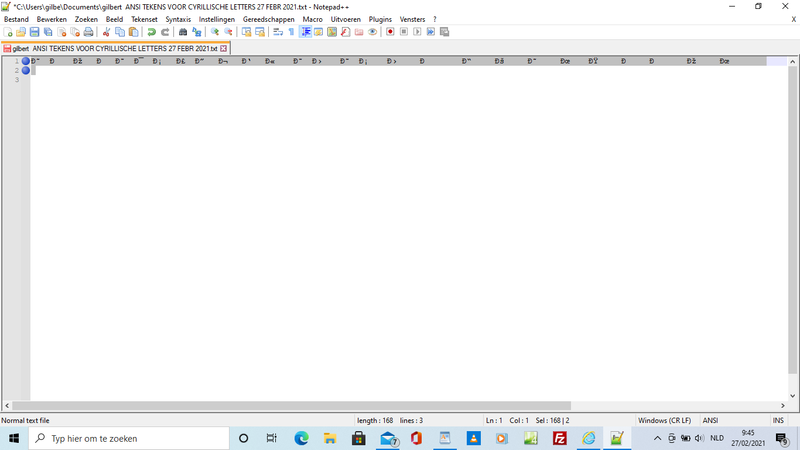800x450 pixels.
Task: Select the ANSI TEKENS VOOR CYRILLISCHE LETTERS tab
Action: 115,48
